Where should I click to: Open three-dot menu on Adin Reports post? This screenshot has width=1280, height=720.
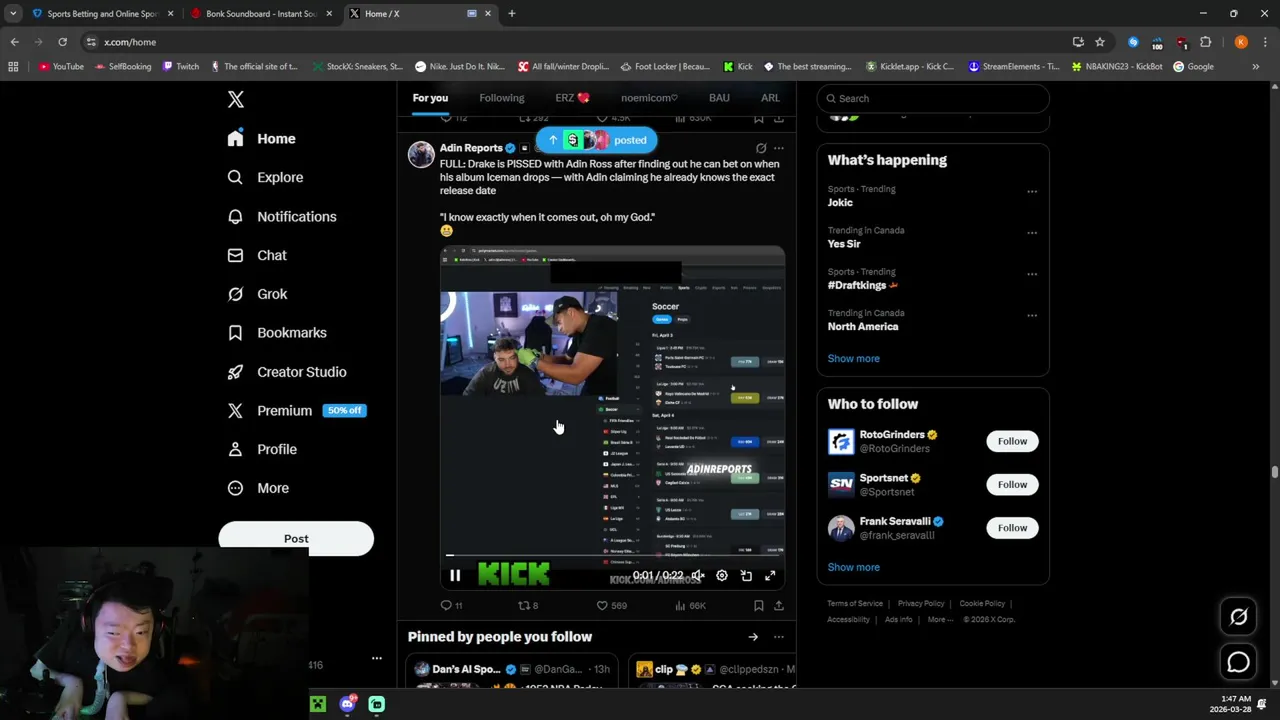click(x=779, y=148)
